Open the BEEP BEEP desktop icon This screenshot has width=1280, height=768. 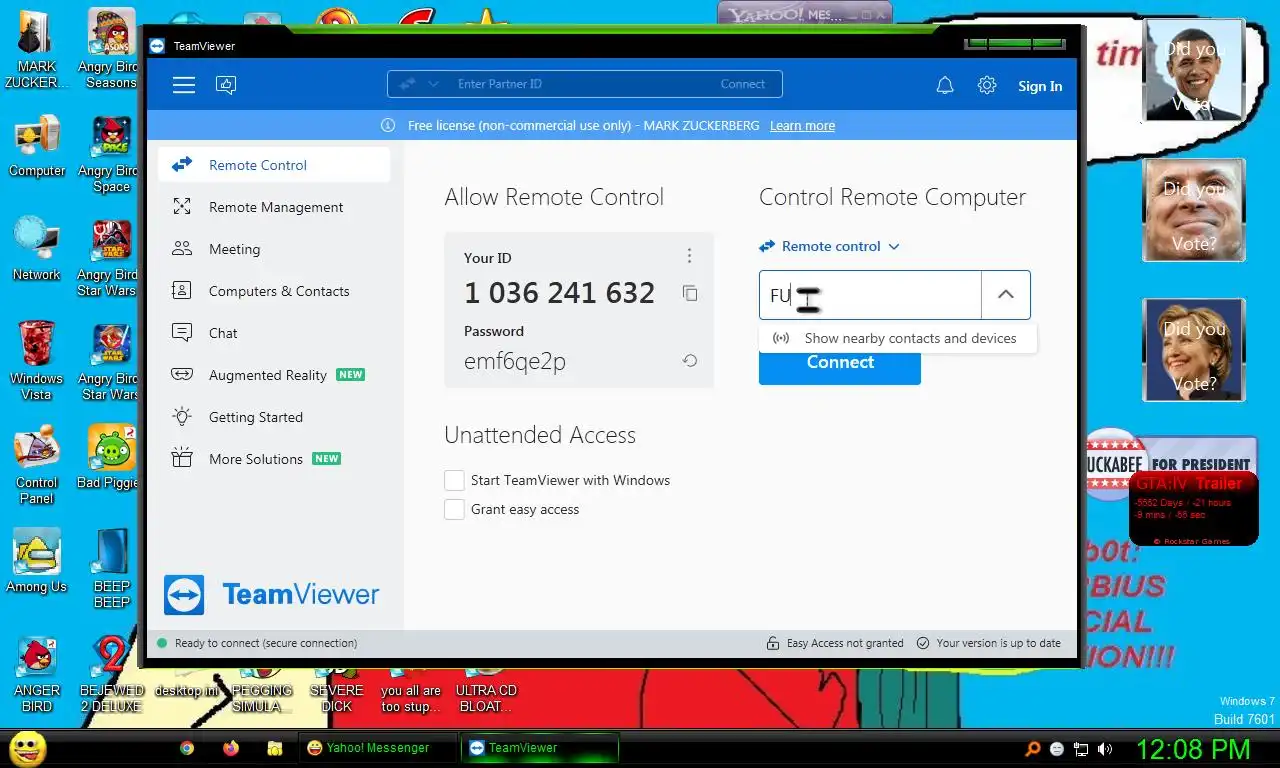click(111, 569)
